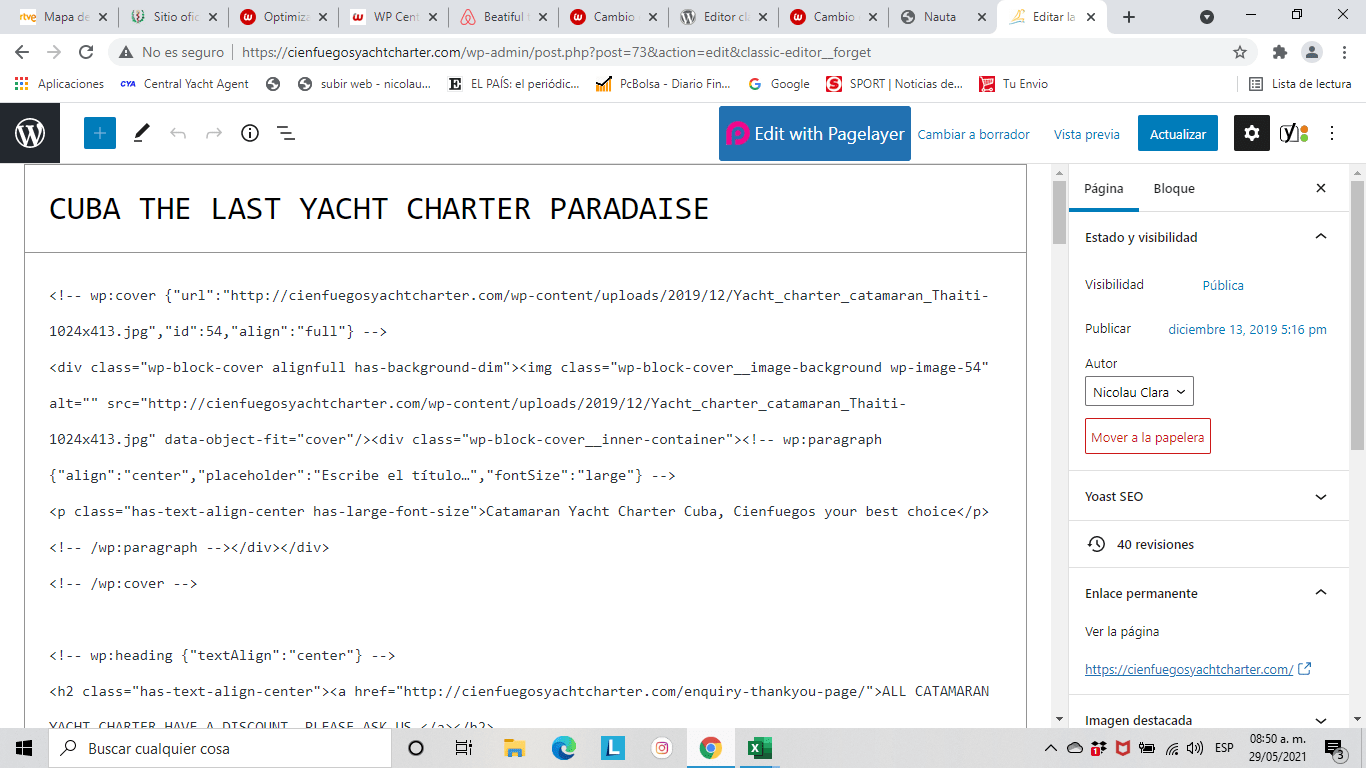Switch to the Bloque sidebar tab
This screenshot has height=768, width=1366.
click(x=1174, y=188)
